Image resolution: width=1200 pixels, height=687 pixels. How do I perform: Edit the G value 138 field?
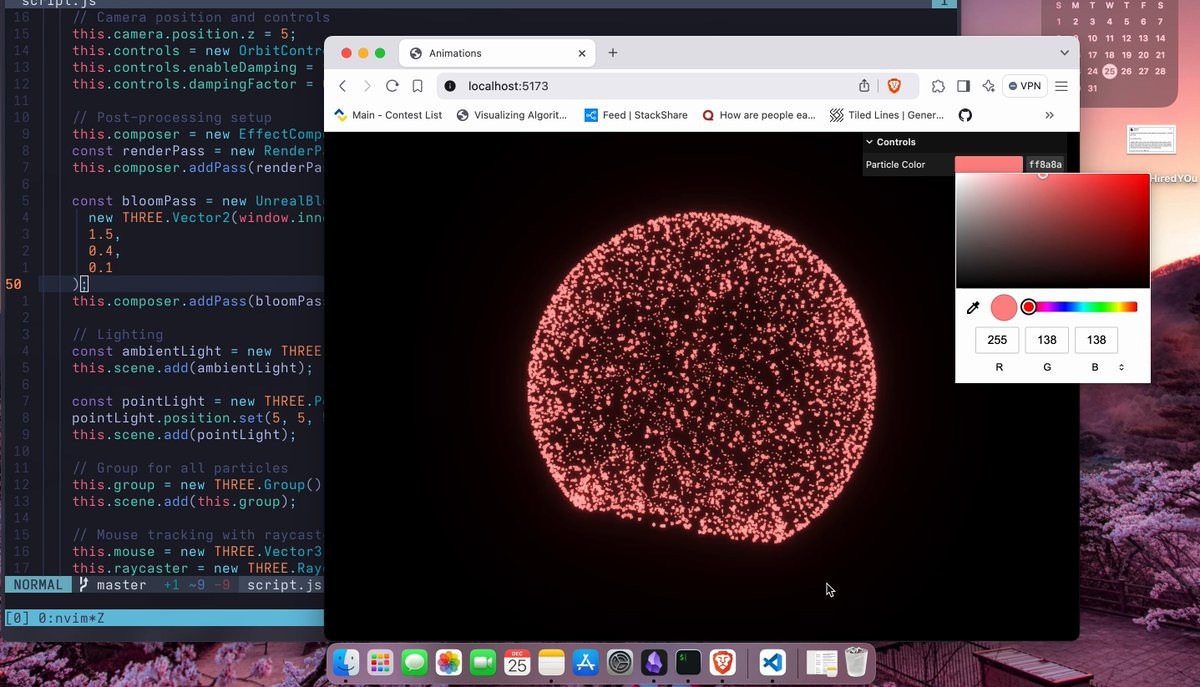tap(1047, 340)
